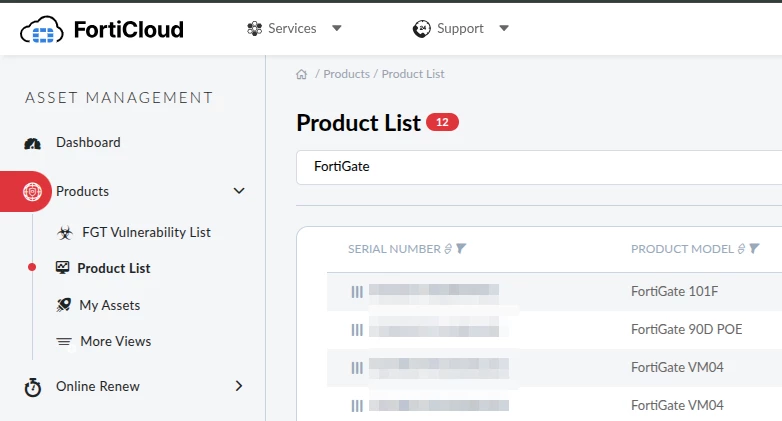Viewport: 782px width, 421px height.
Task: Go to Dashboard in sidebar
Action: tap(88, 143)
